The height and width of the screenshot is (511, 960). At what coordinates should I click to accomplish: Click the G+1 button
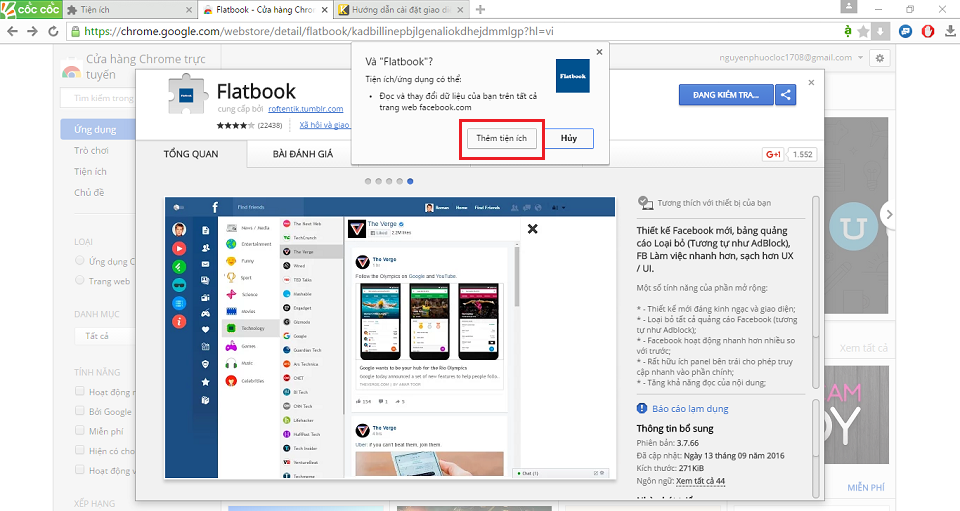pyautogui.click(x=773, y=154)
